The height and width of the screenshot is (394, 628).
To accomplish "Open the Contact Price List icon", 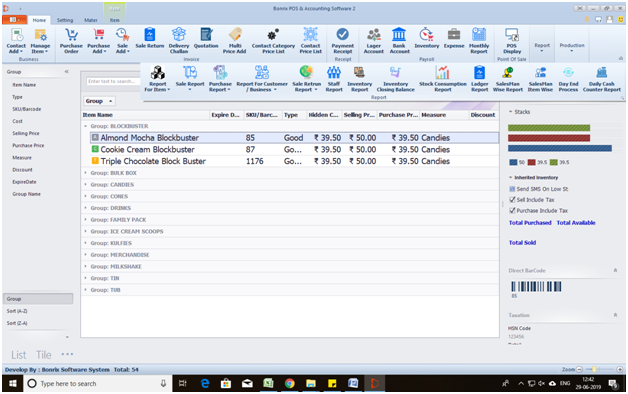I will [x=310, y=40].
